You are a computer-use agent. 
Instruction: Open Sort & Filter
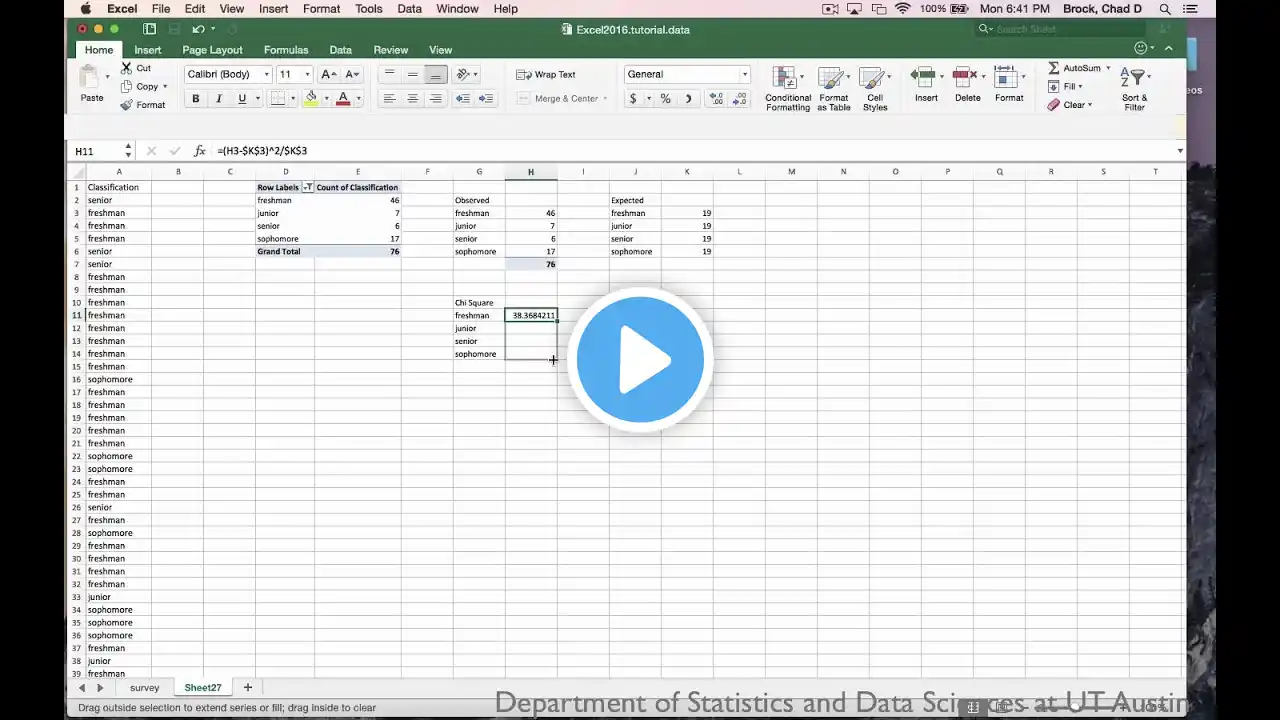coord(1134,88)
